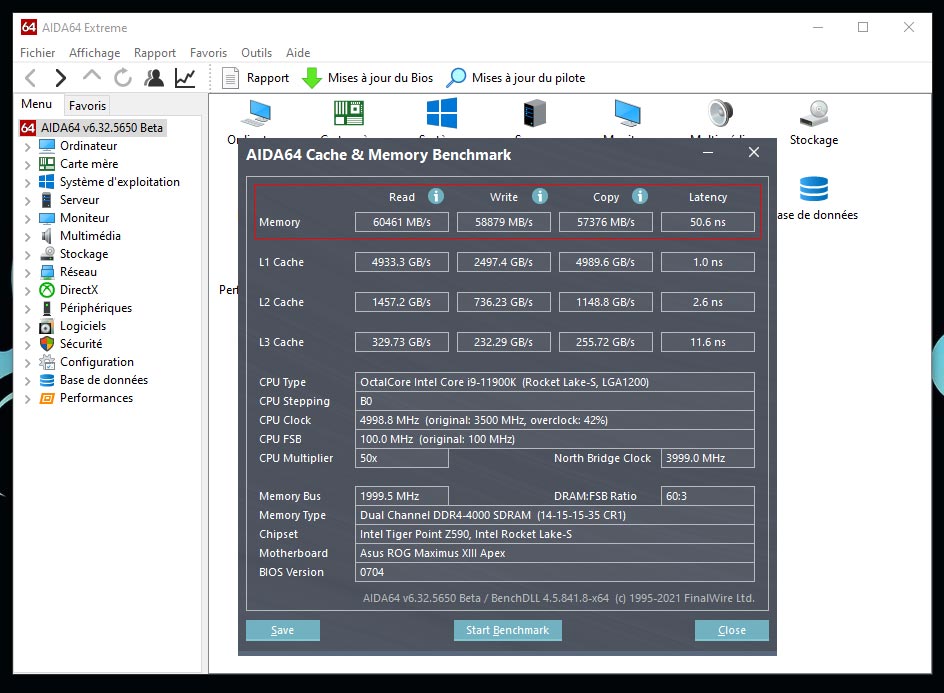Open the Outils menu
Screen dimensions: 944x693
coord(256,53)
